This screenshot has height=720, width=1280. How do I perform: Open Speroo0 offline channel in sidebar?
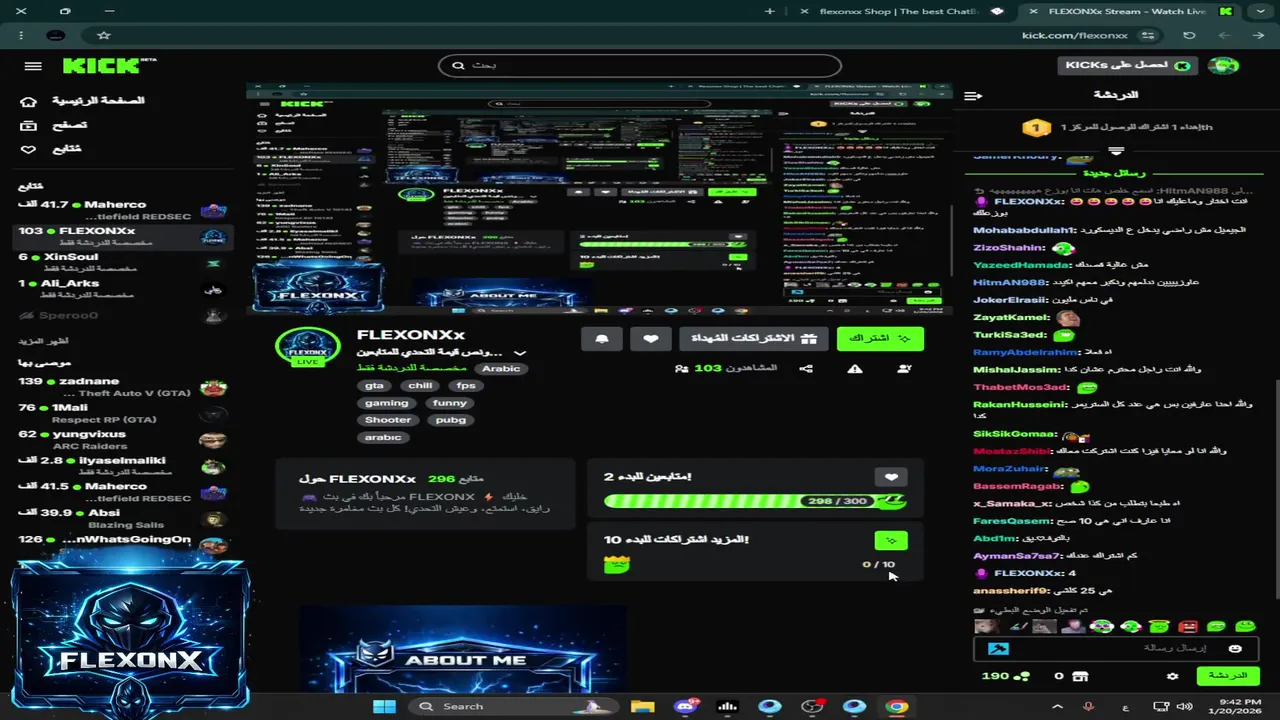click(x=123, y=316)
